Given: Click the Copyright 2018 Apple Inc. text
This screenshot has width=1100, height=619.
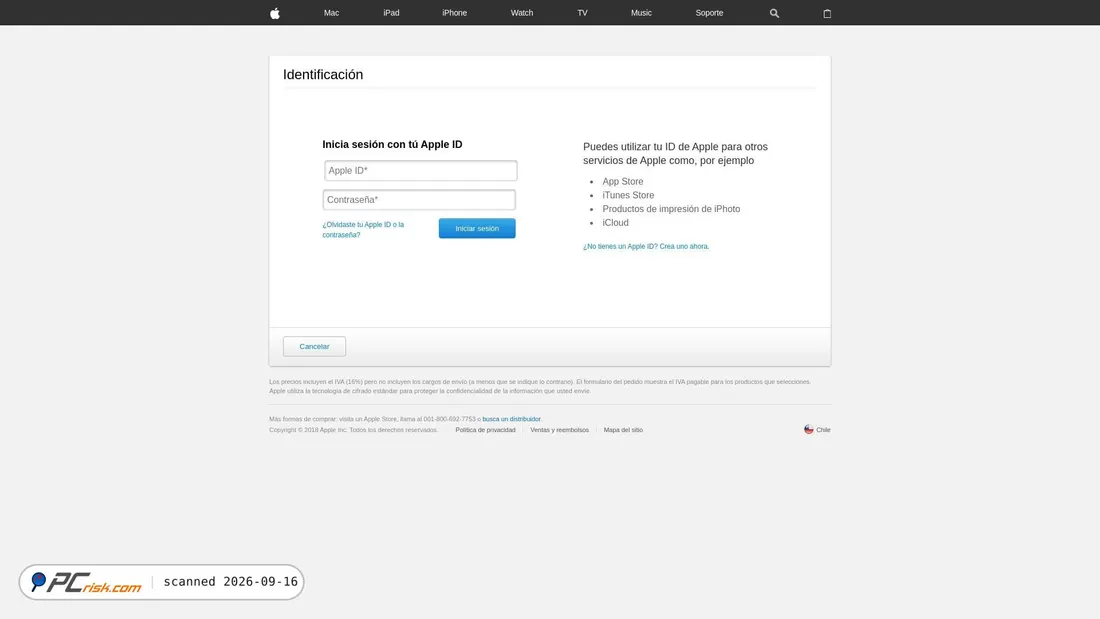Looking at the screenshot, I should pyautogui.click(x=353, y=430).
